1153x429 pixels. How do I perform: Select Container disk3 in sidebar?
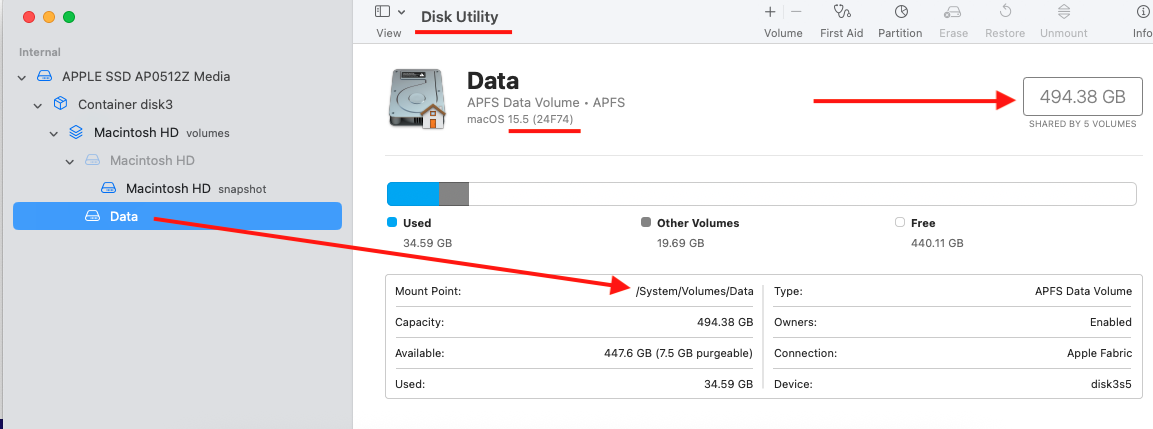tap(124, 104)
